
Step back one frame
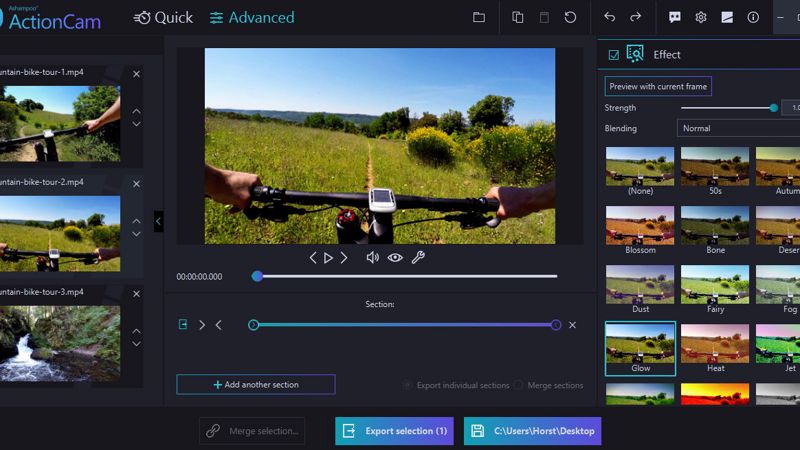(x=313, y=258)
